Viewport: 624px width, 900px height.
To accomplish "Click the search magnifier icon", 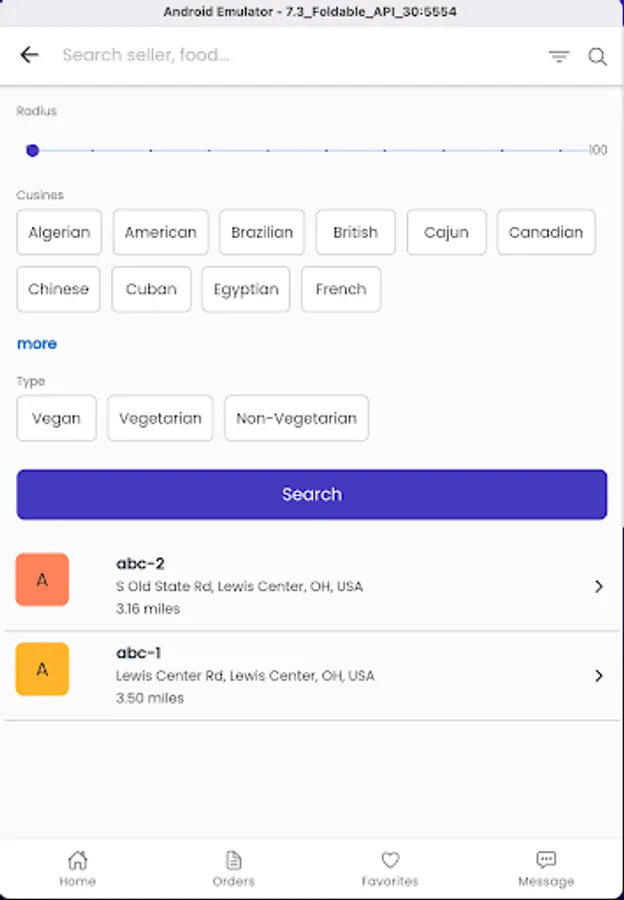I will tap(597, 57).
